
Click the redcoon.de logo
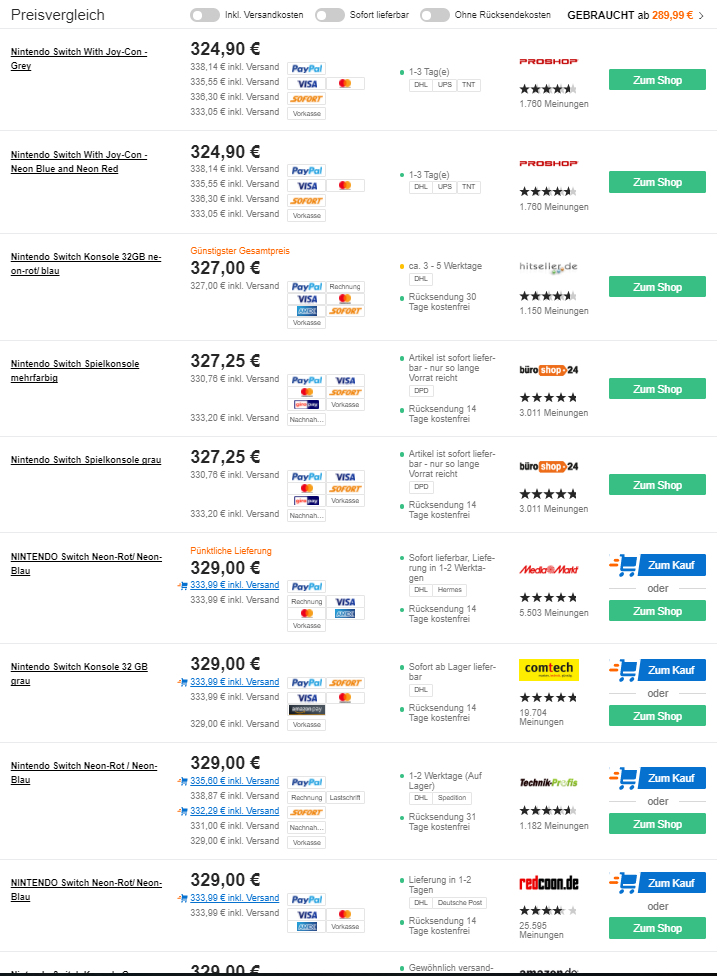(549, 883)
